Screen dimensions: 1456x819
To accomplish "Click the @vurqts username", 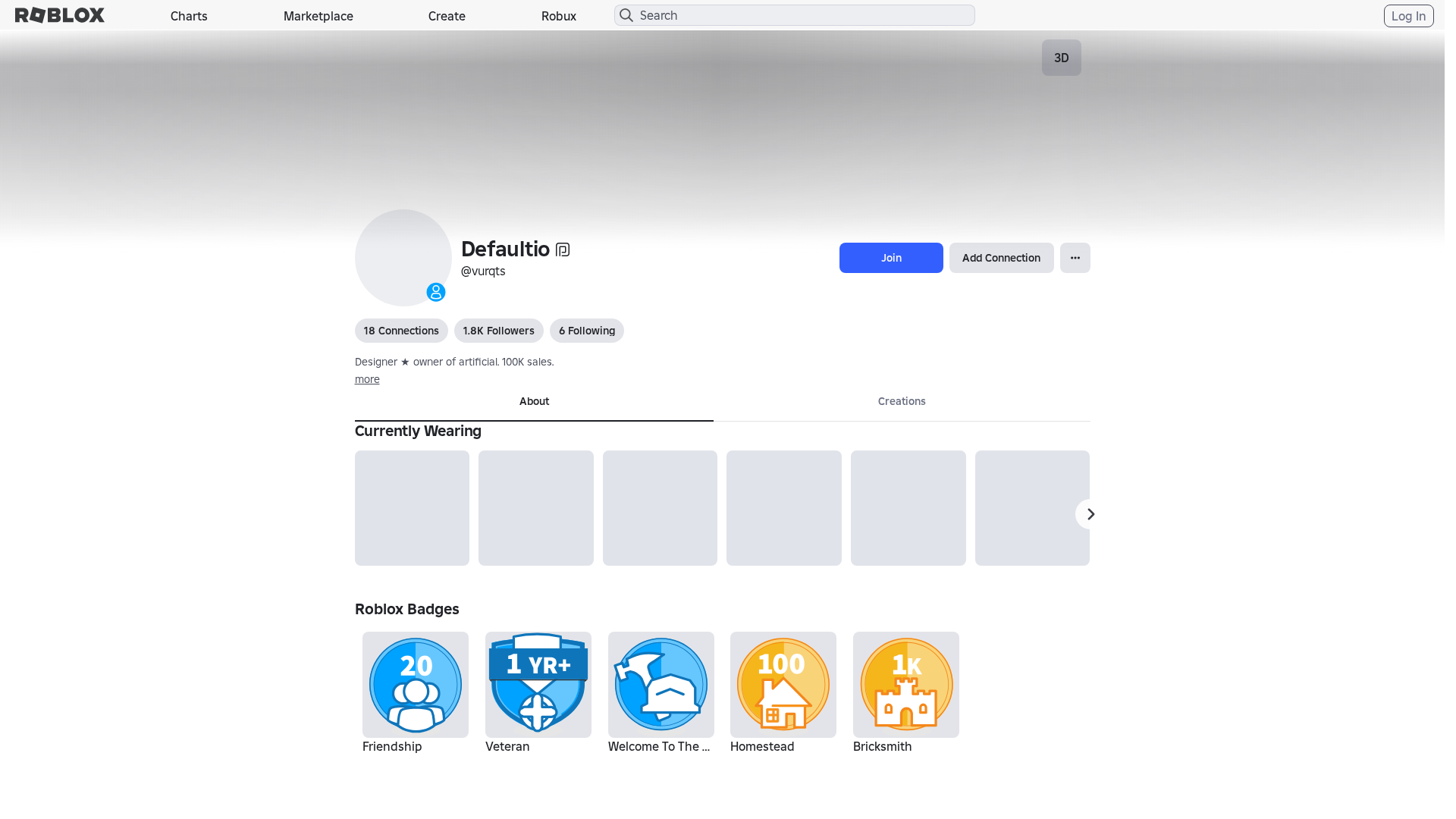I will 483,271.
